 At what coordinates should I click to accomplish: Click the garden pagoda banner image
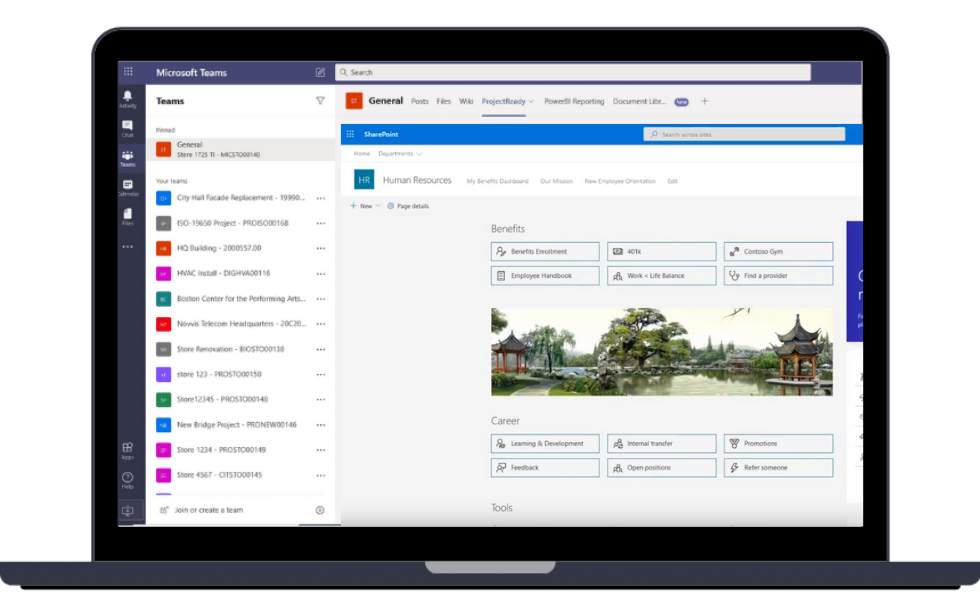click(661, 352)
